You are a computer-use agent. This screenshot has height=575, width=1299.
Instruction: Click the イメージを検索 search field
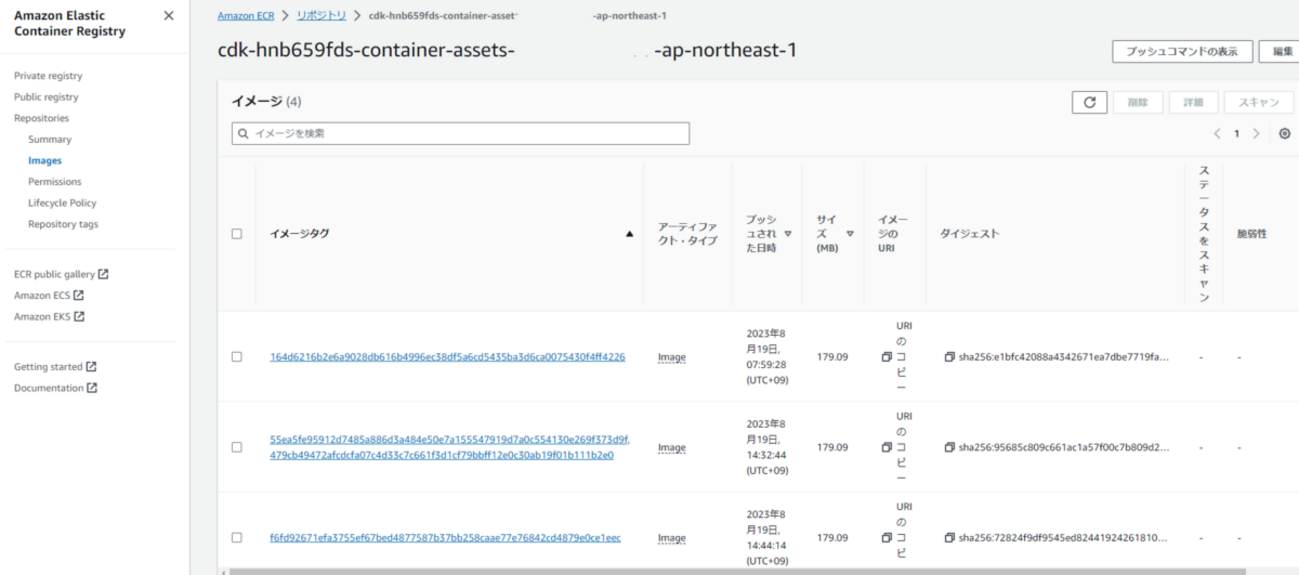click(460, 133)
